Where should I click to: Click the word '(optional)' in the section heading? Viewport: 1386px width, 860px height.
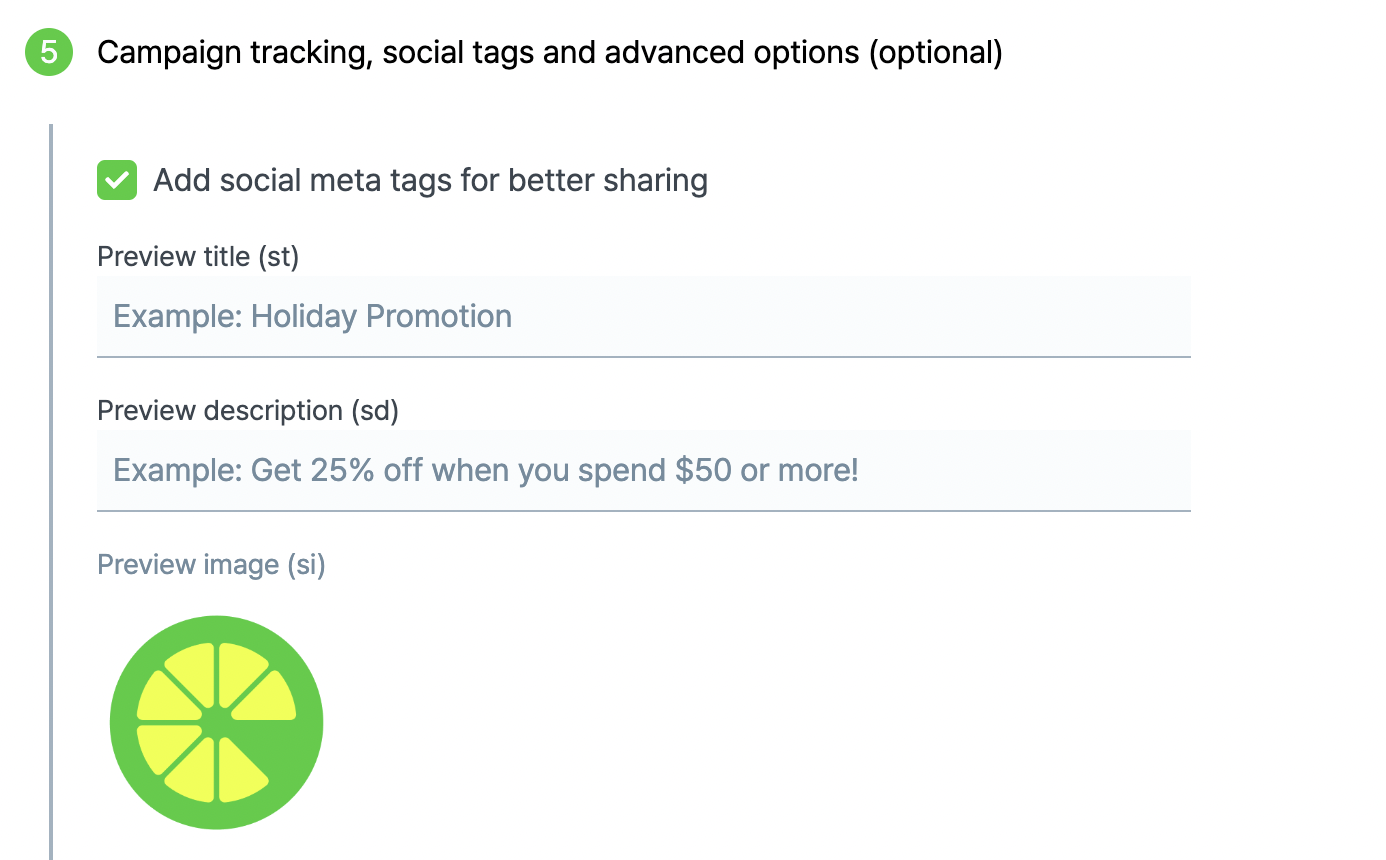click(935, 52)
